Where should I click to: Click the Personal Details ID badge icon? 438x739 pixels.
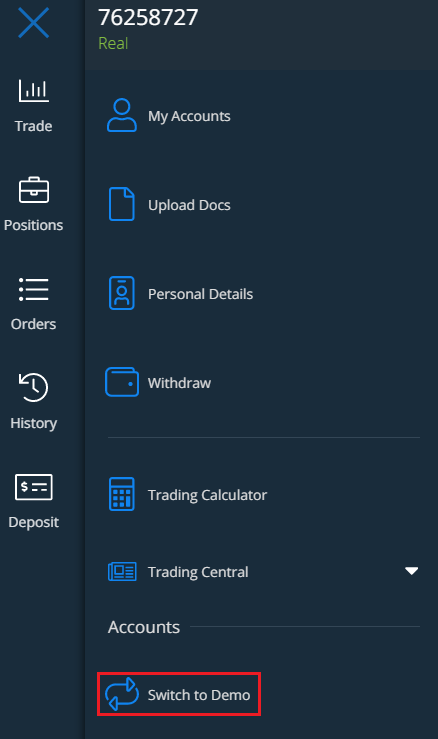coord(122,293)
